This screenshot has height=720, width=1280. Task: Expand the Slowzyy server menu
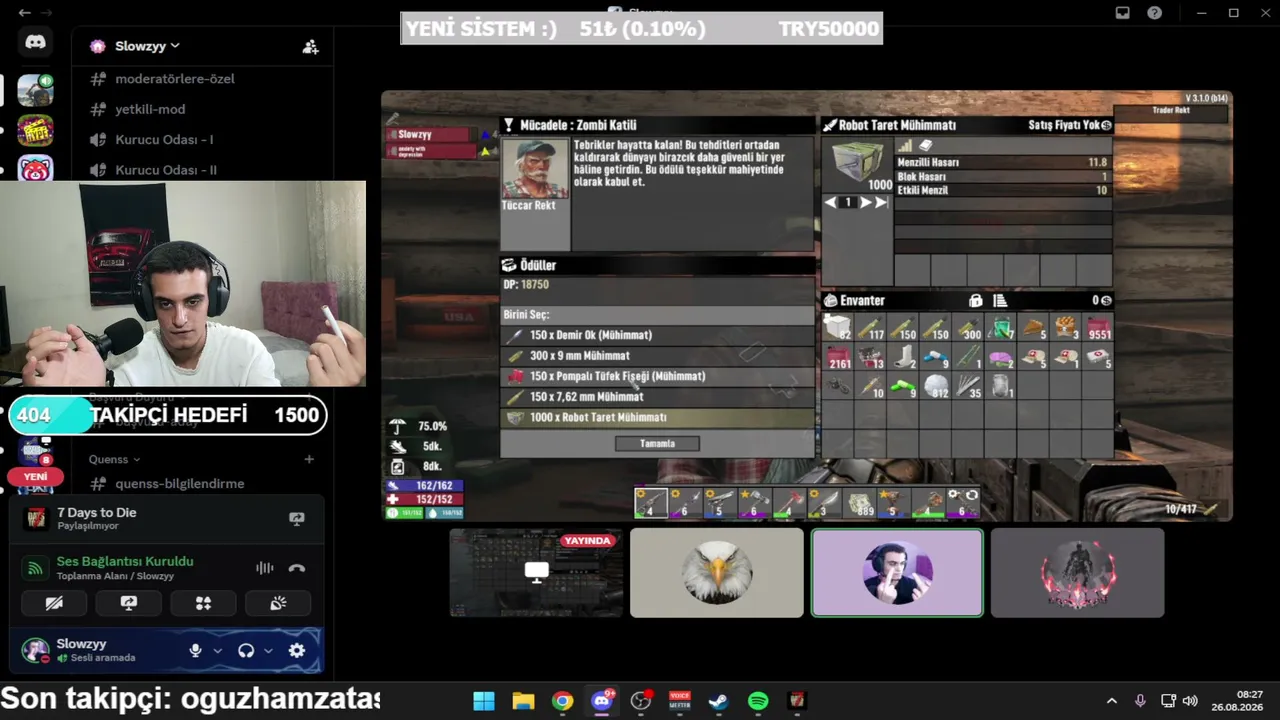pos(148,46)
